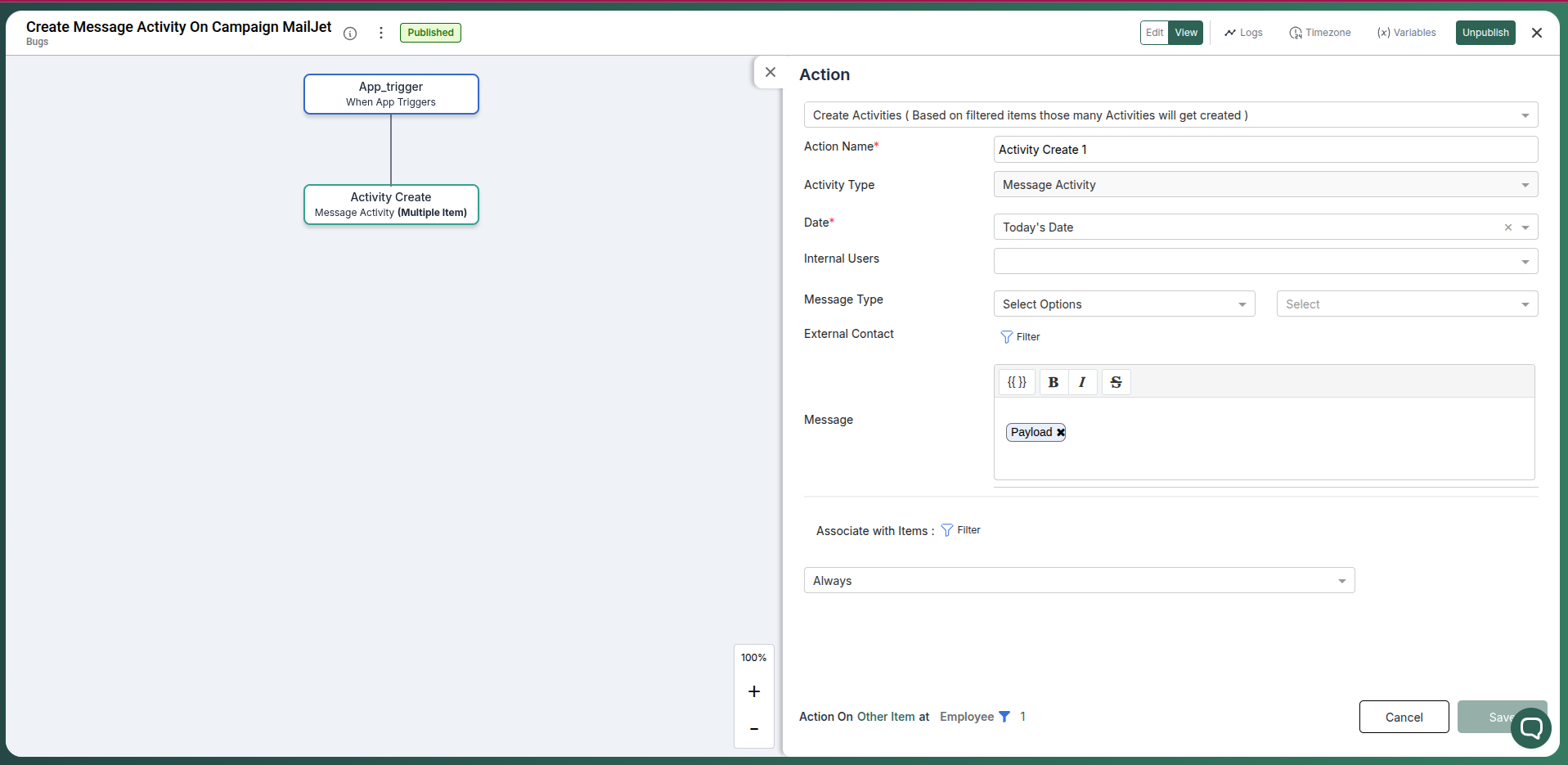1568x765 pixels.
Task: Open the three-dot more options menu
Action: click(381, 33)
